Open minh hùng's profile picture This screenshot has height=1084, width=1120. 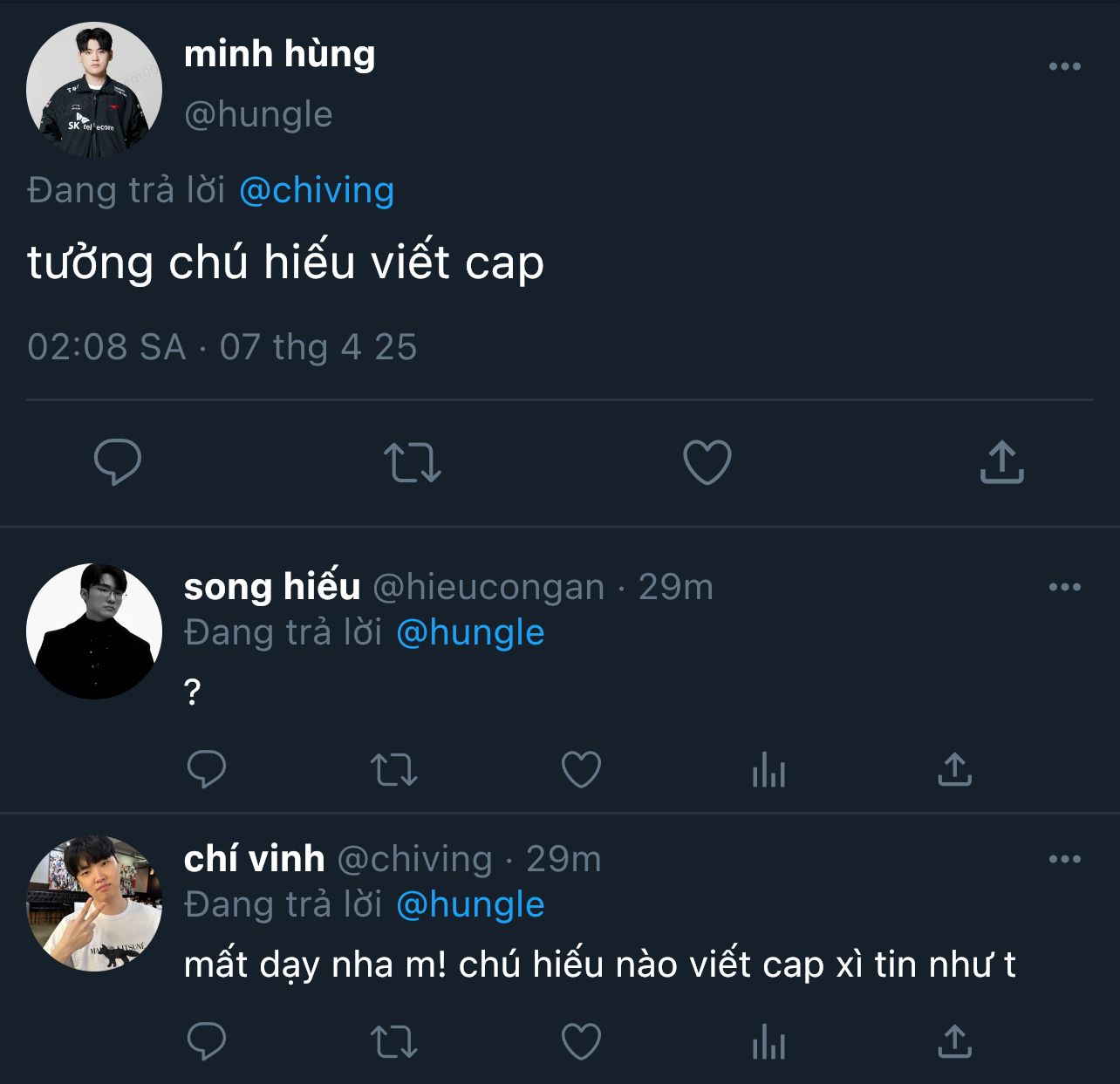(x=94, y=90)
